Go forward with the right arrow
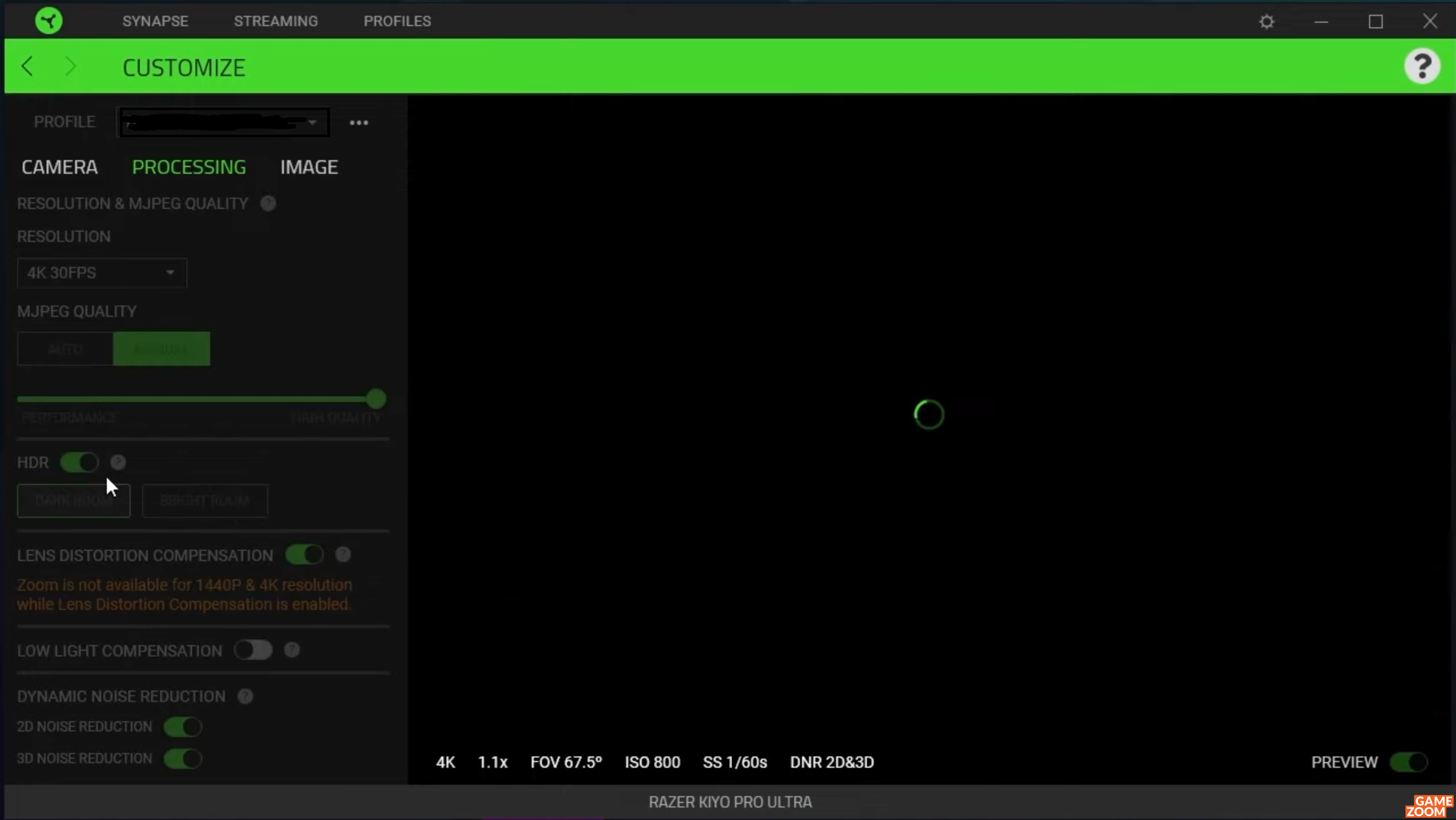Viewport: 1456px width, 820px height. click(70, 66)
